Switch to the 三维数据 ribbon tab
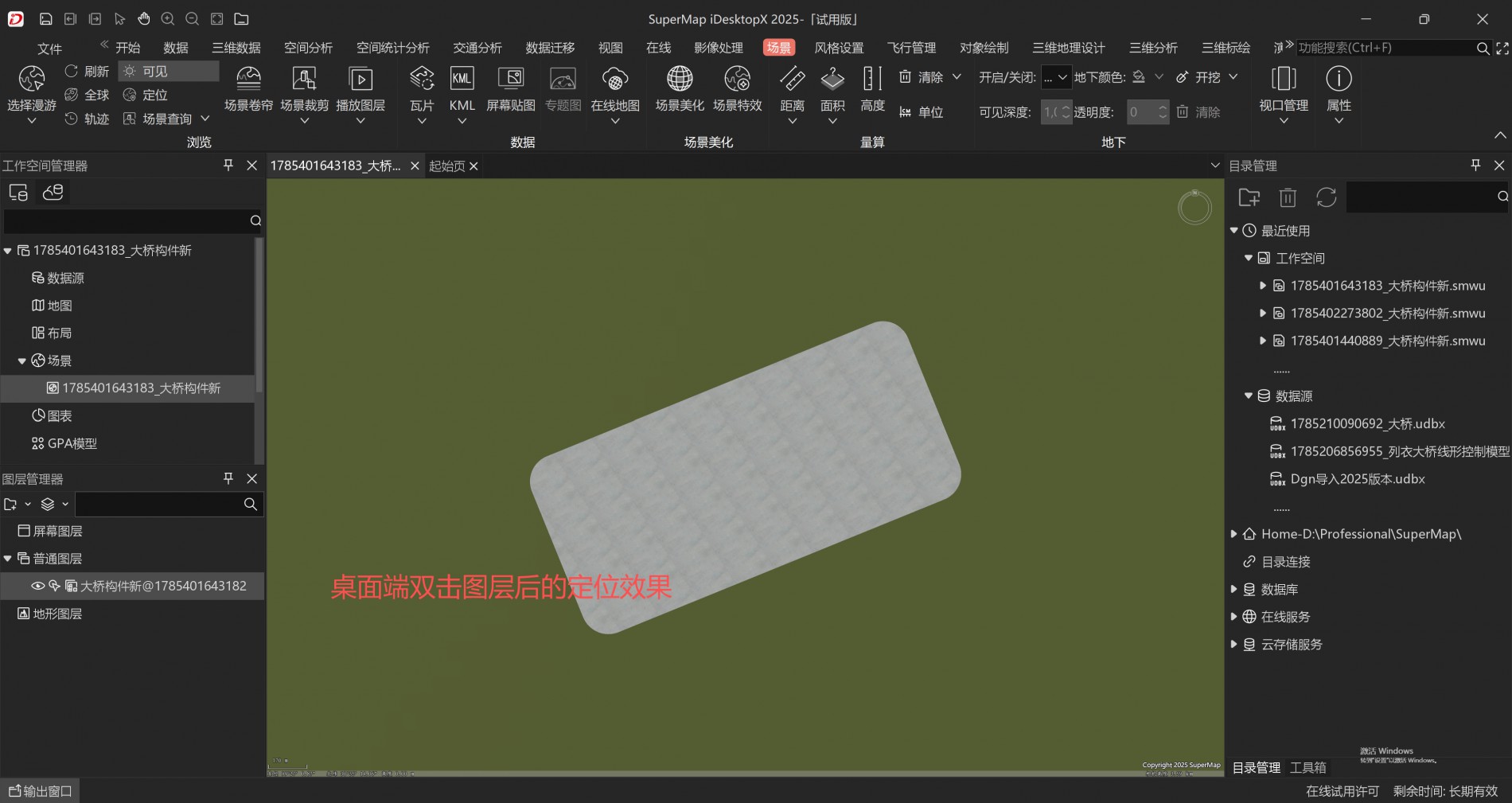The height and width of the screenshot is (803, 1512). click(236, 48)
